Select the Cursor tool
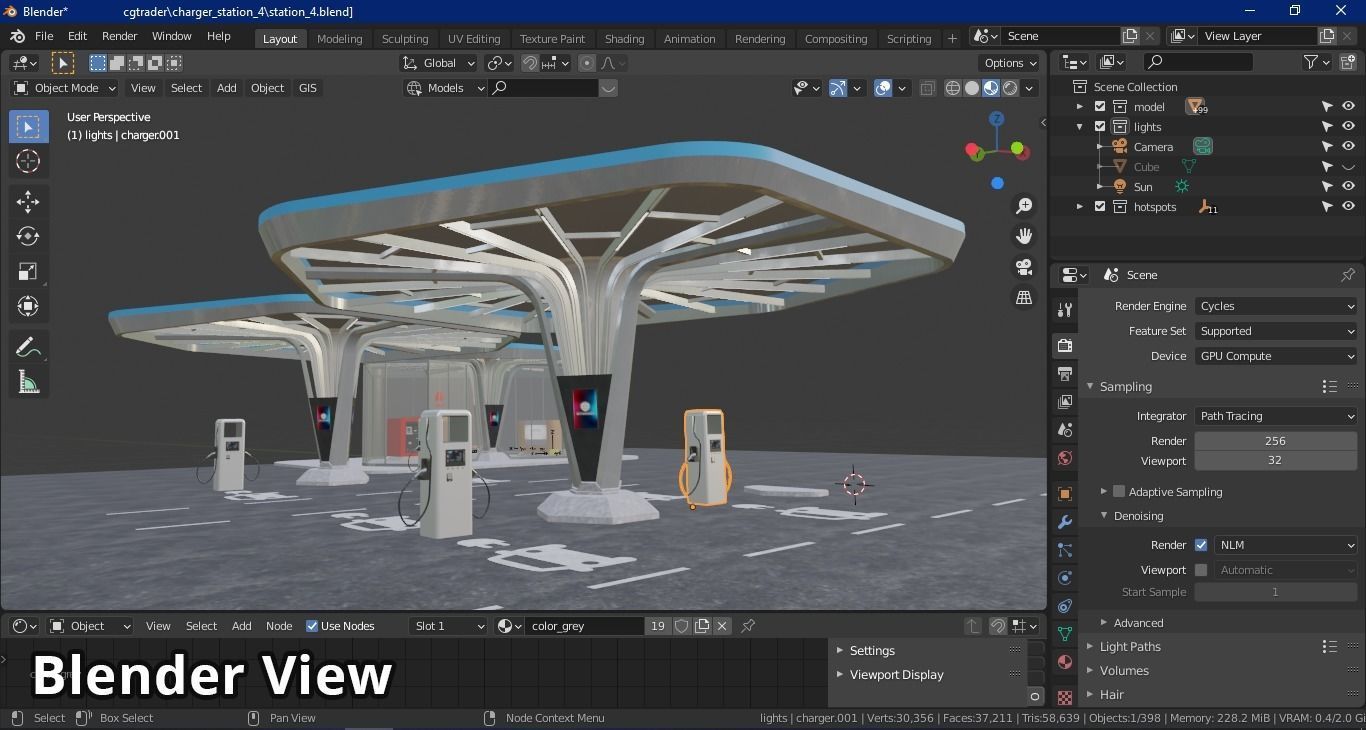The height and width of the screenshot is (730, 1366). pyautogui.click(x=28, y=161)
